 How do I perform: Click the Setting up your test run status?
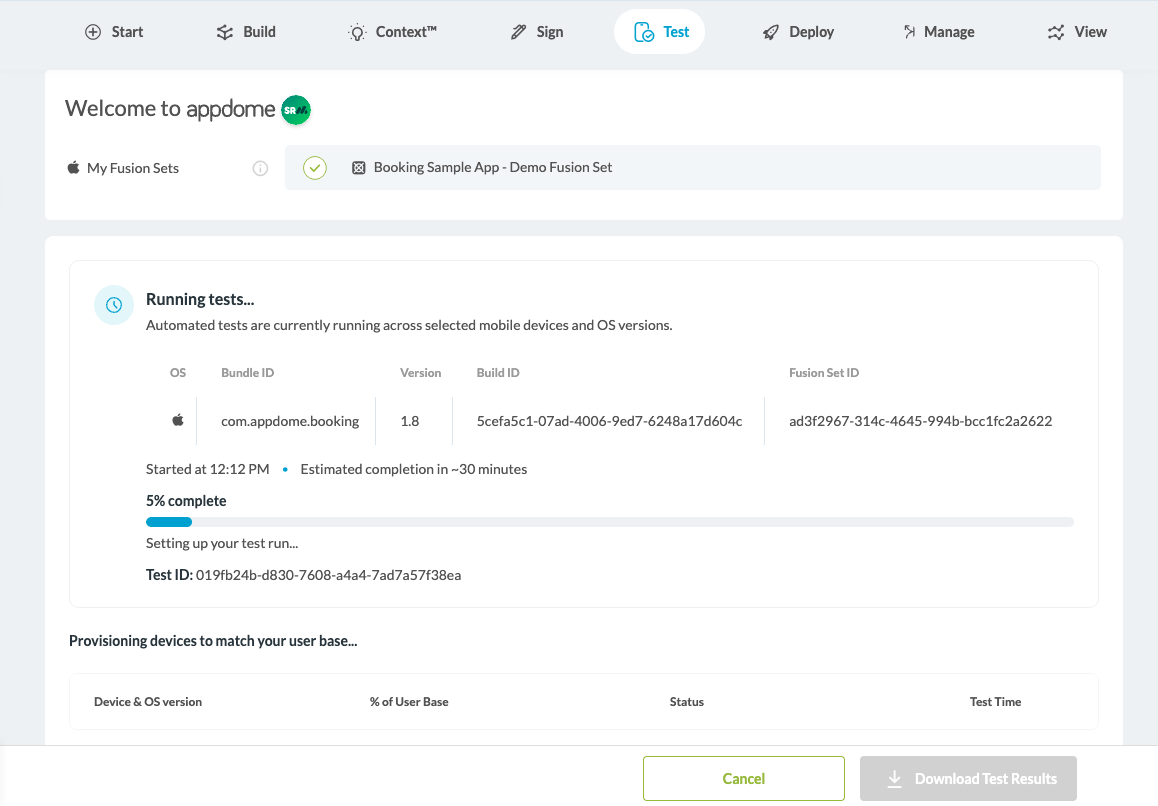222,543
